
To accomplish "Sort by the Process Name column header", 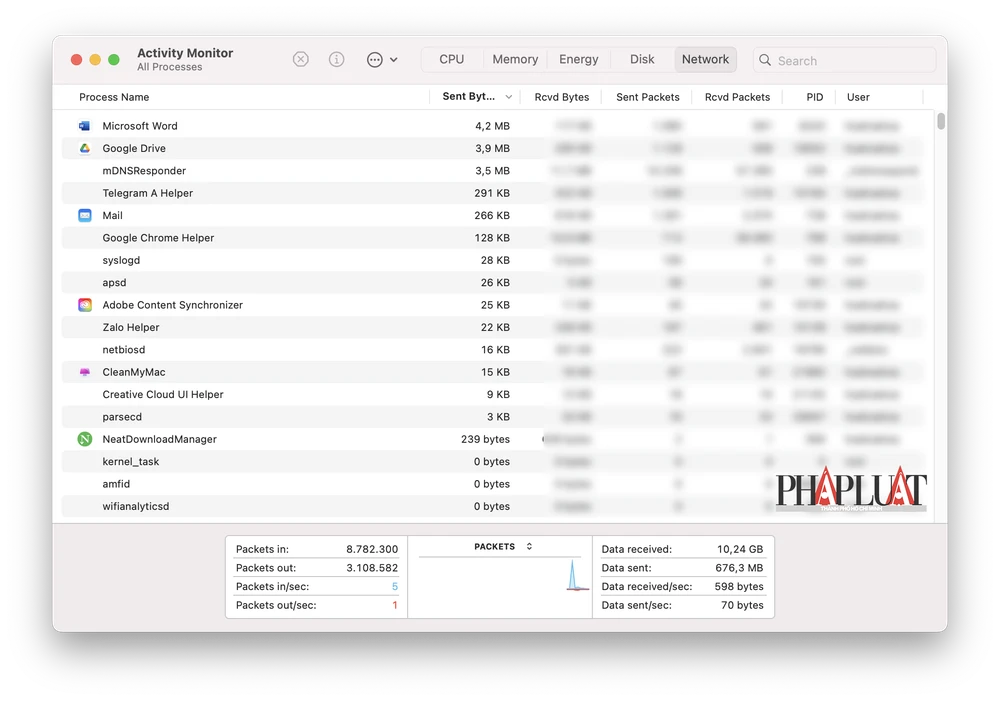I will click(x=114, y=97).
